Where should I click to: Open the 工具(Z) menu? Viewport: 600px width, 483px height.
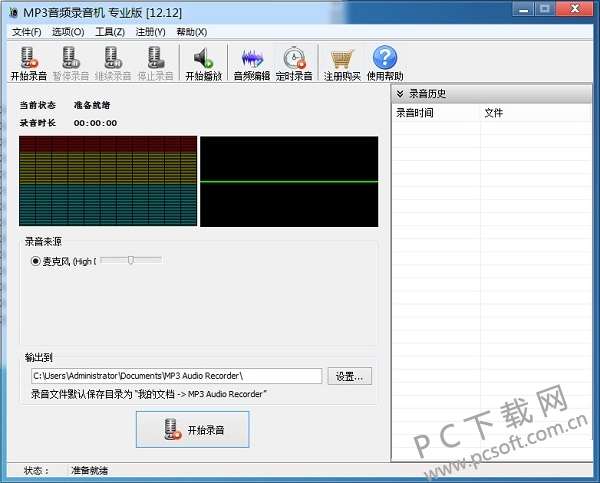coord(110,32)
